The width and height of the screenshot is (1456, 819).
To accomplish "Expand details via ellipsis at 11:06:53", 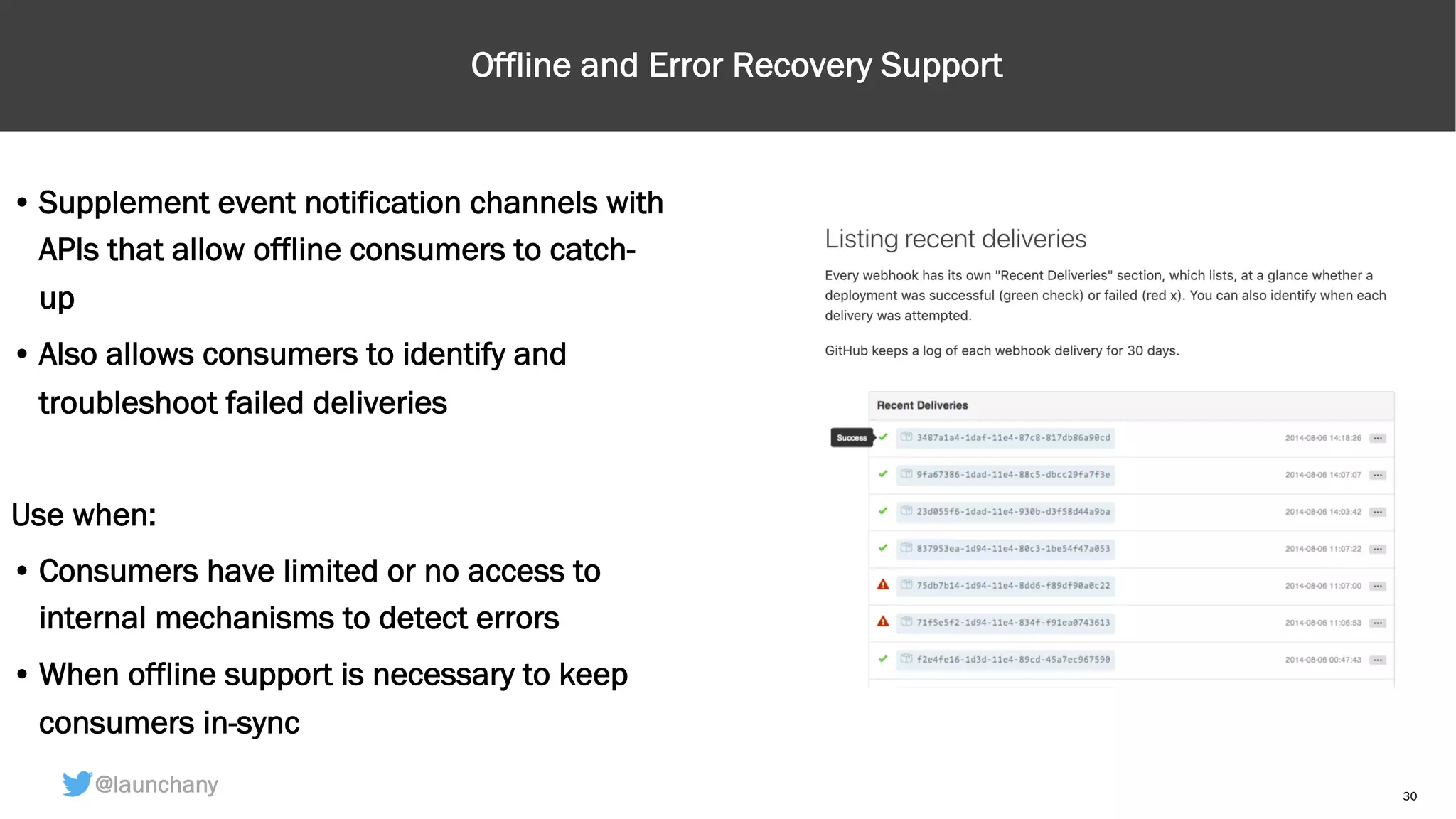I will (x=1378, y=623).
